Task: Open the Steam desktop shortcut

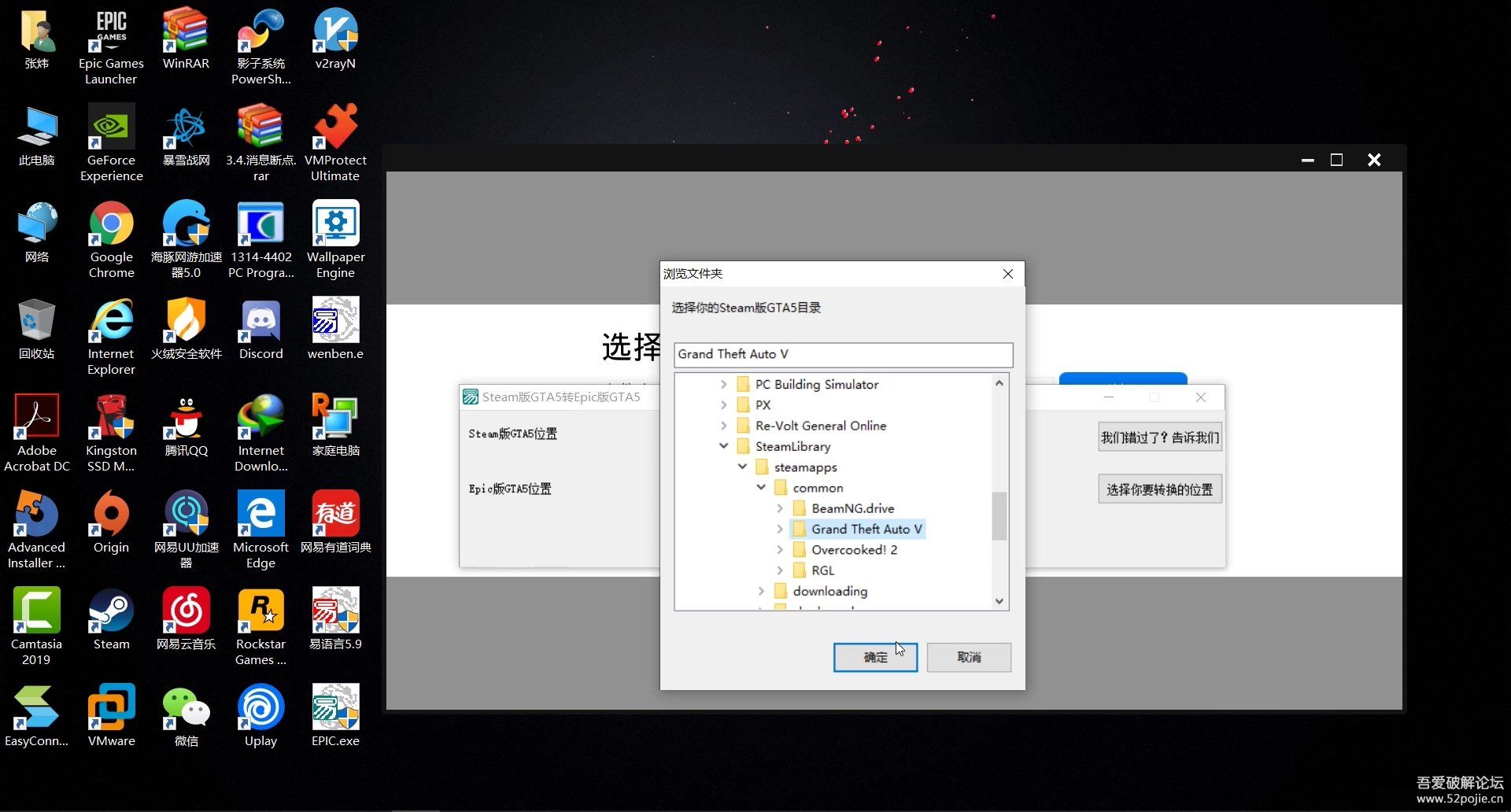Action: tap(111, 619)
